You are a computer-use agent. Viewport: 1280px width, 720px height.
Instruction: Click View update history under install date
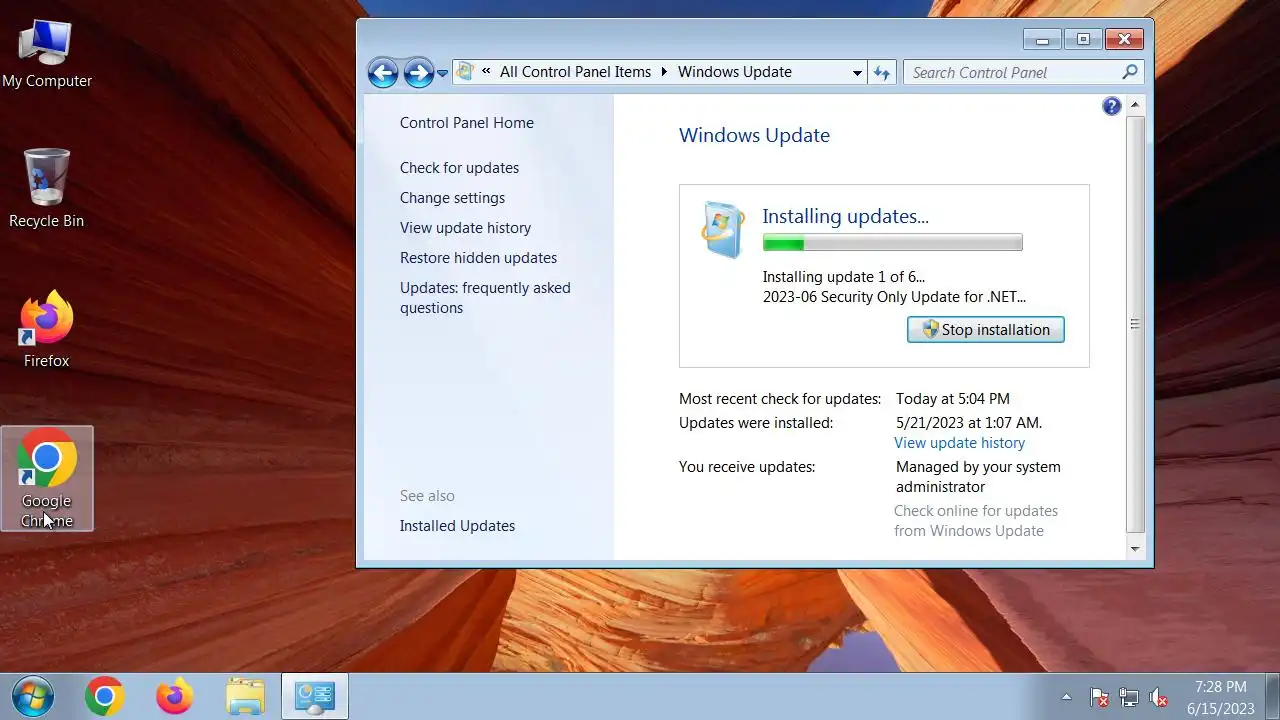pos(959,443)
